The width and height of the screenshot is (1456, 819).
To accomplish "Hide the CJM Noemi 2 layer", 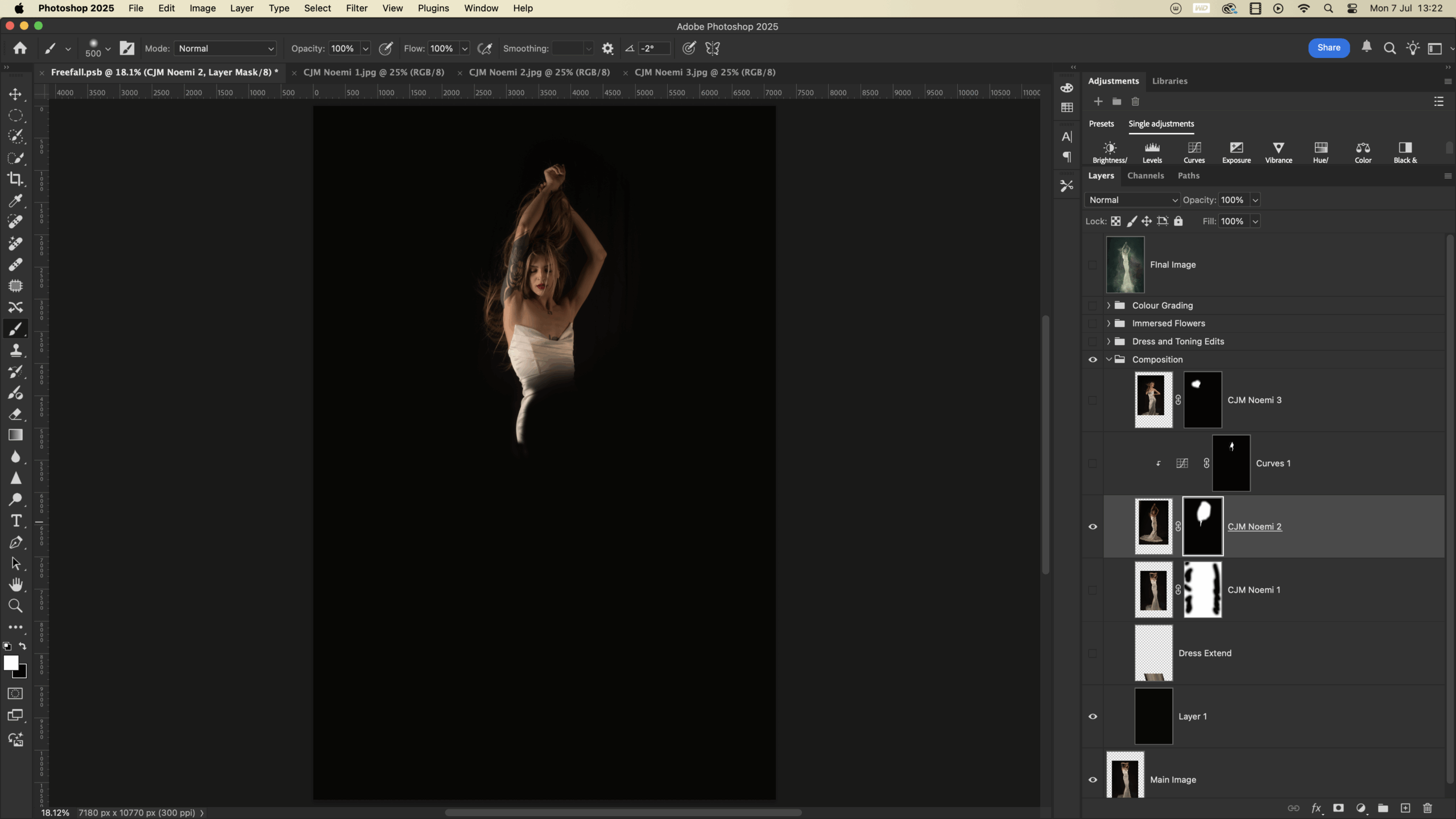I will 1093,527.
